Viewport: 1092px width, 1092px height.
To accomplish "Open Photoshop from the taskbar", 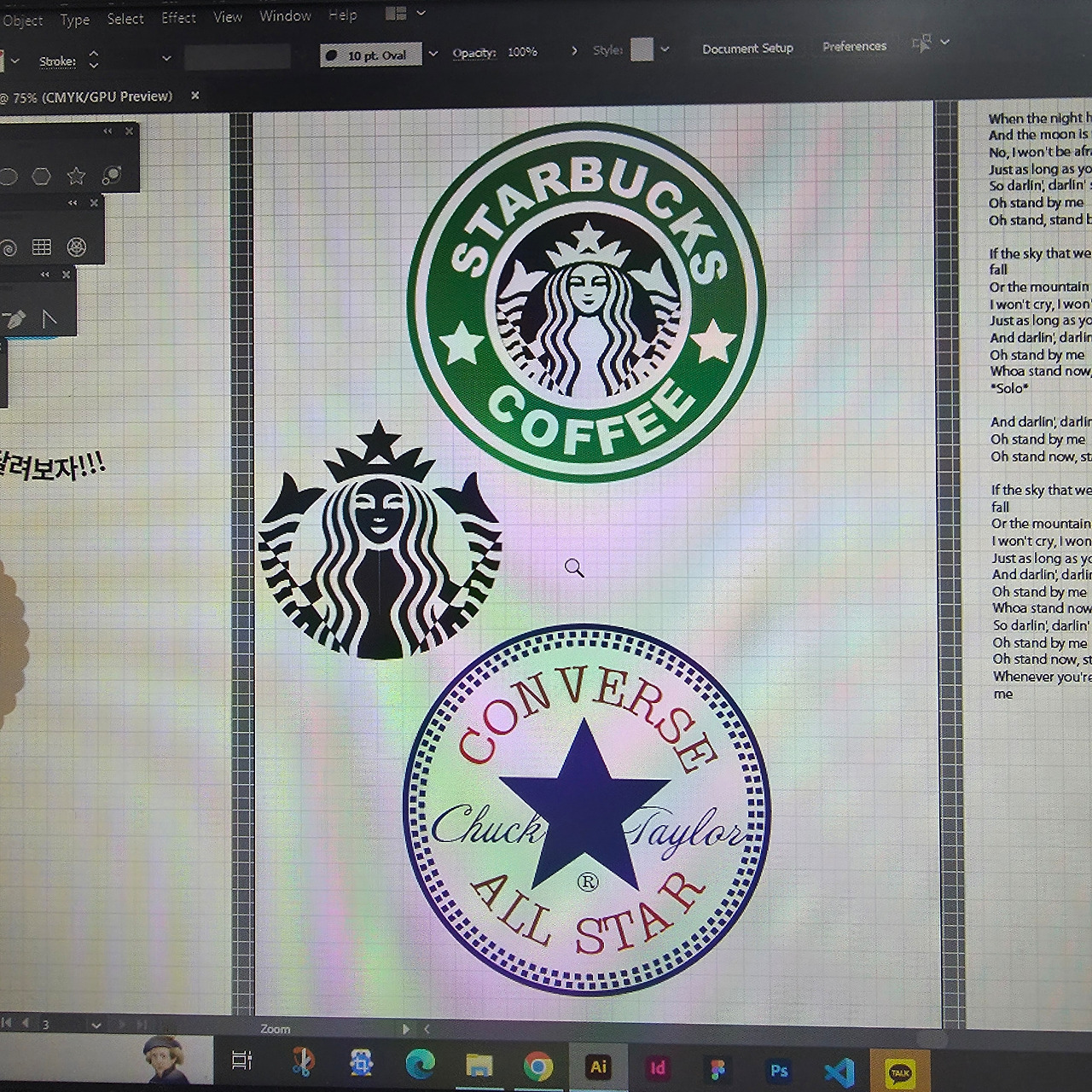I will (779, 1071).
